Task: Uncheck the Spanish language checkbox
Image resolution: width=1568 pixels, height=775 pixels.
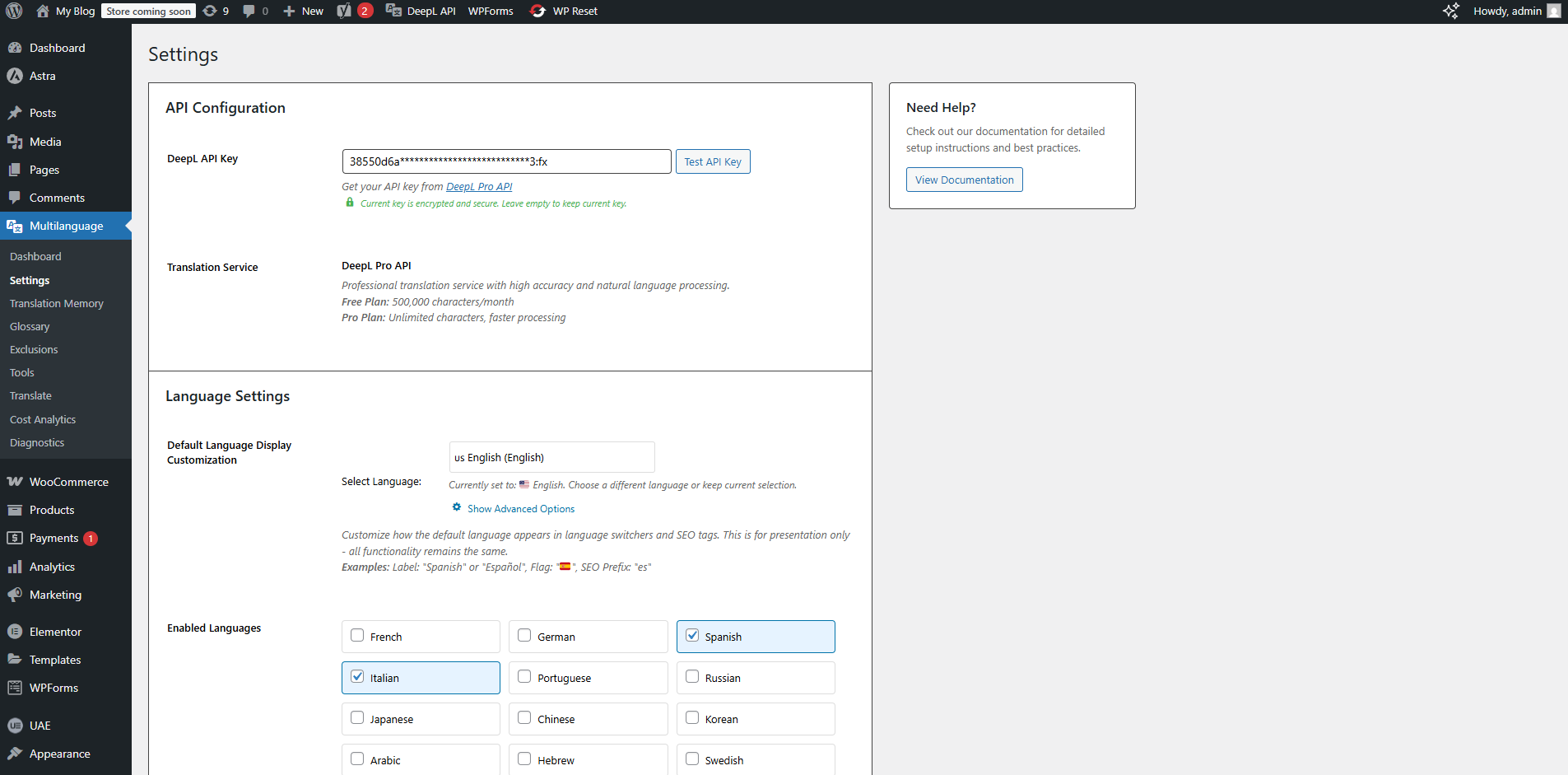Action: (692, 635)
